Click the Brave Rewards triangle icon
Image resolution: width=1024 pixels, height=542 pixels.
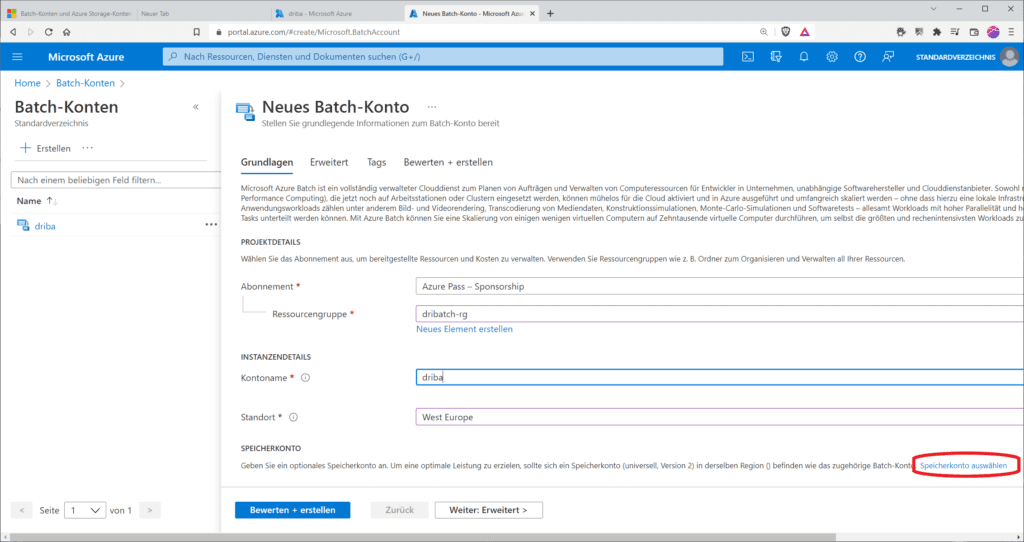805,31
